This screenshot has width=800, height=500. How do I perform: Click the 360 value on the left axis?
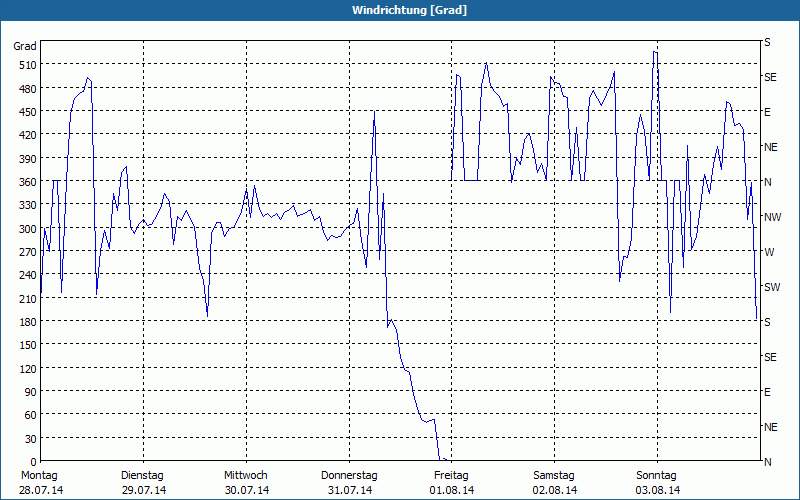(x=28, y=182)
